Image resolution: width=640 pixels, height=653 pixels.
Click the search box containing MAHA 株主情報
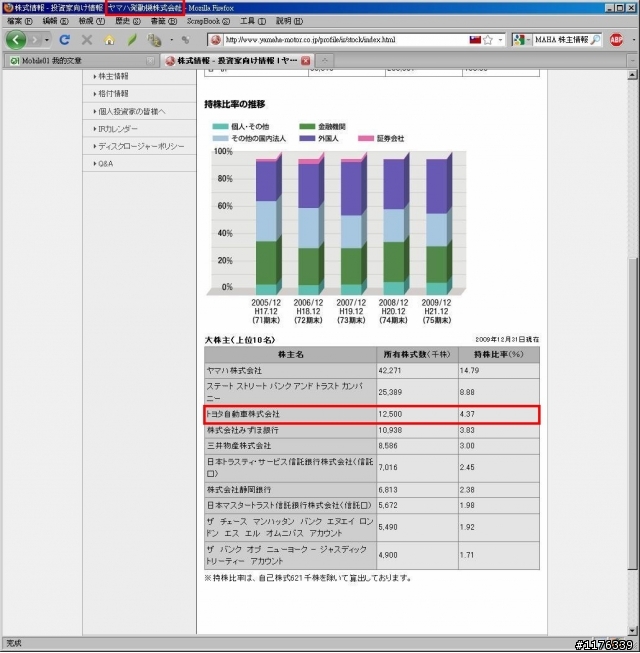[x=561, y=40]
